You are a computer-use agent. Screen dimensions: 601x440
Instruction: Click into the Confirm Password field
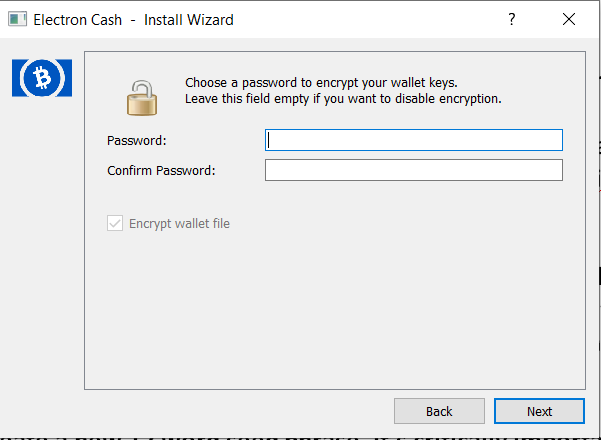click(413, 170)
